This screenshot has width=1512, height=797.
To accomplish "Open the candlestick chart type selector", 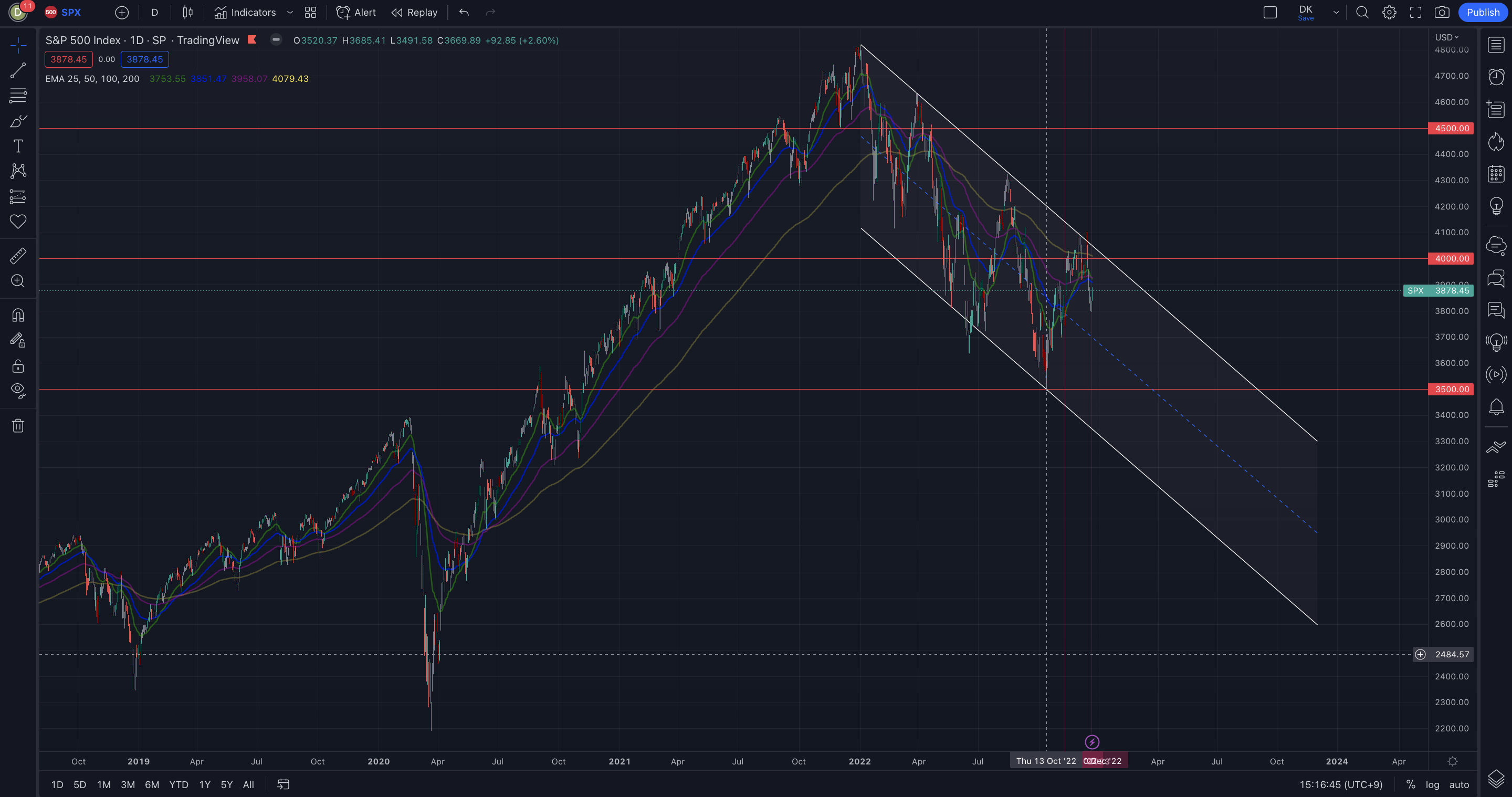I will pyautogui.click(x=187, y=12).
